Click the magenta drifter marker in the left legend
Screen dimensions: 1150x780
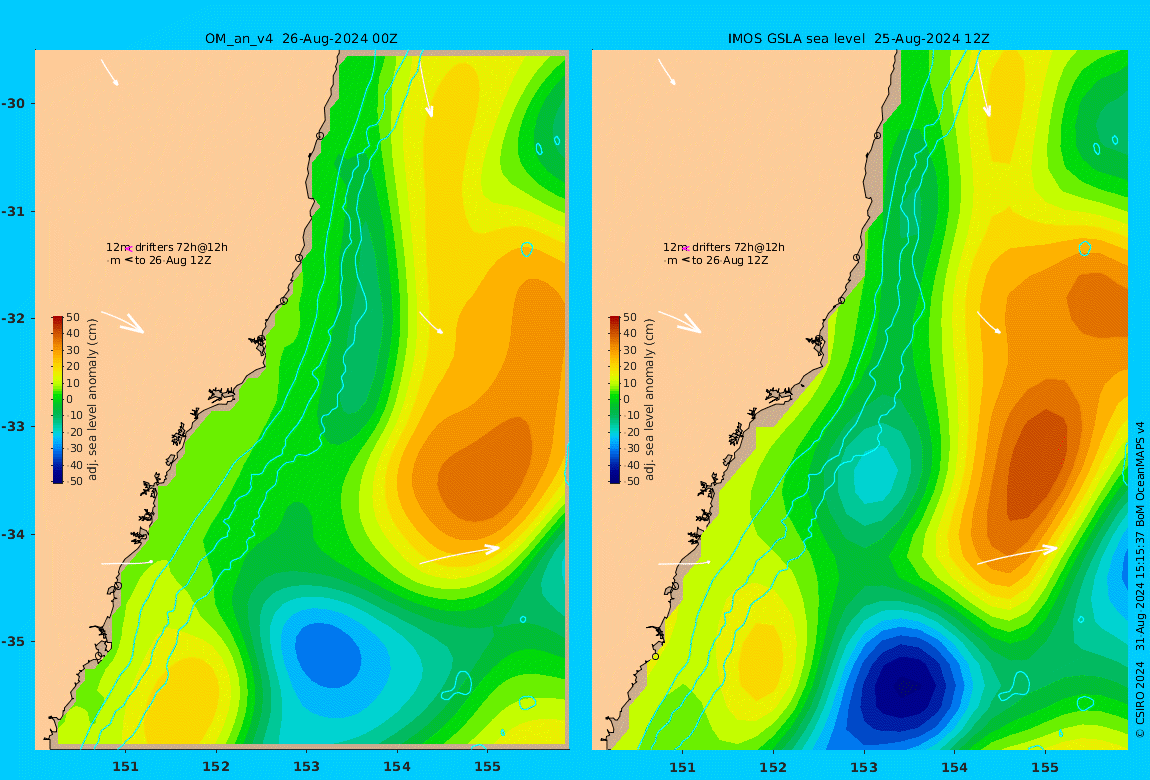[x=129, y=249]
